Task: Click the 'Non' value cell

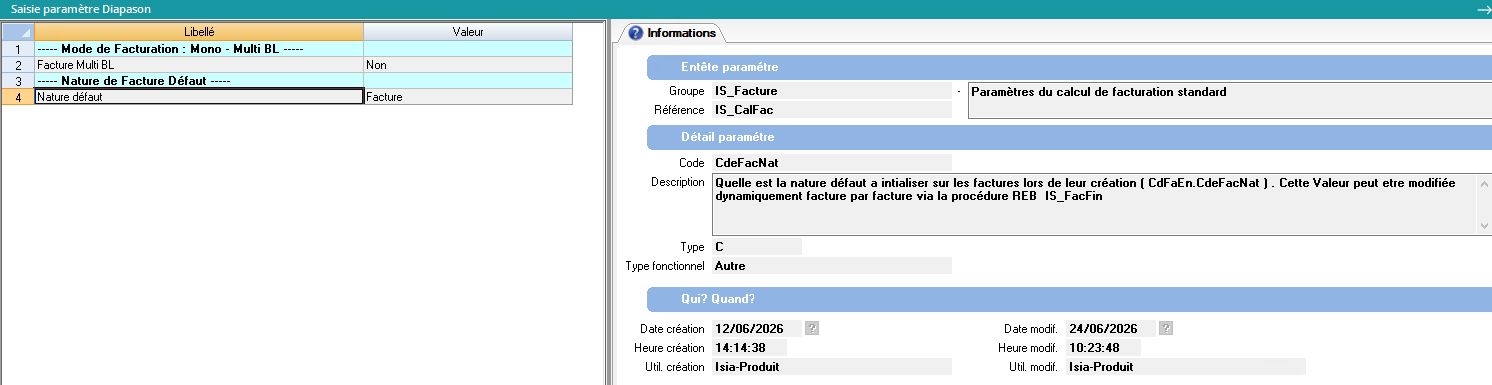Action: [x=468, y=64]
